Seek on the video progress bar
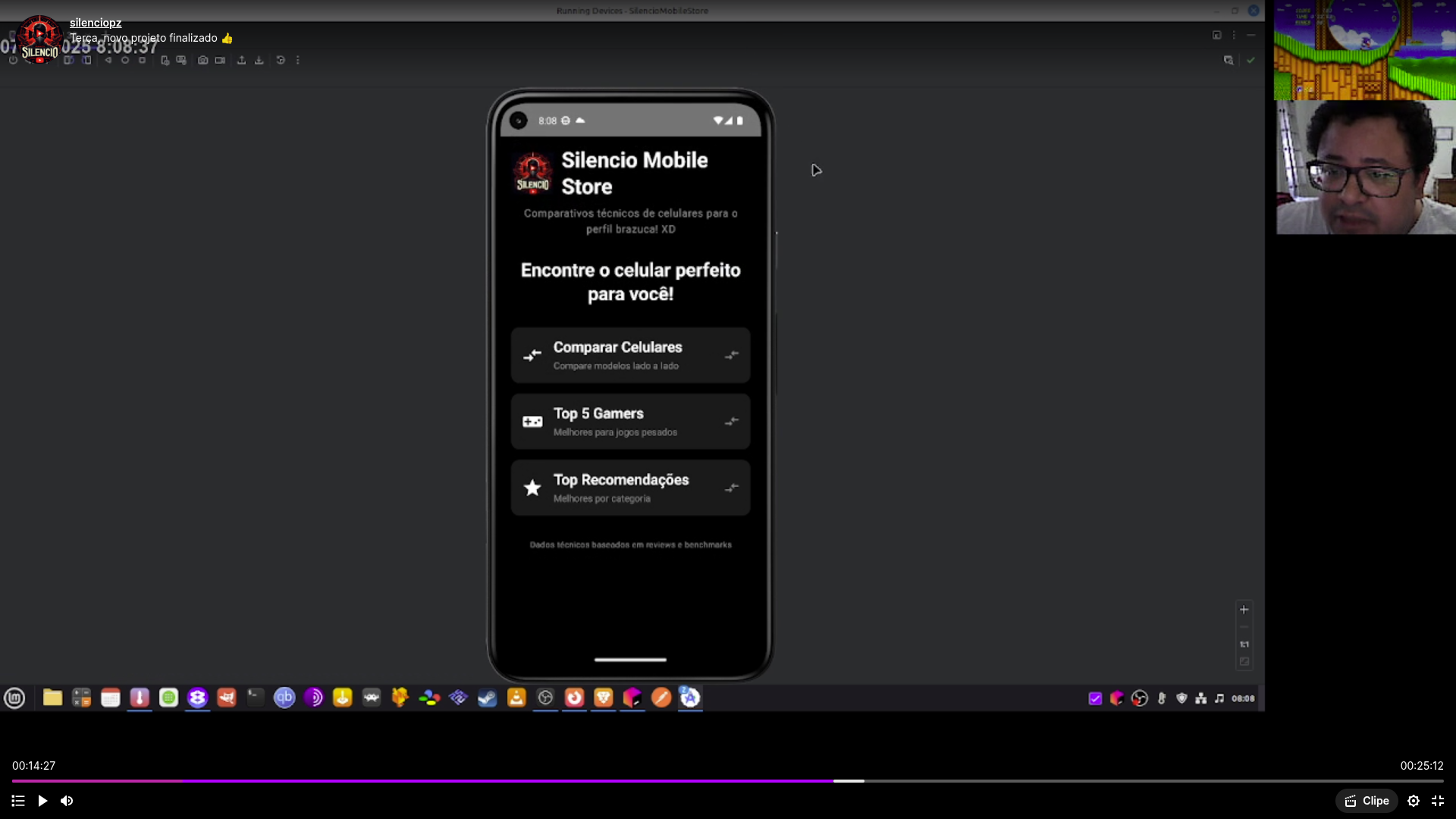 tap(728, 780)
